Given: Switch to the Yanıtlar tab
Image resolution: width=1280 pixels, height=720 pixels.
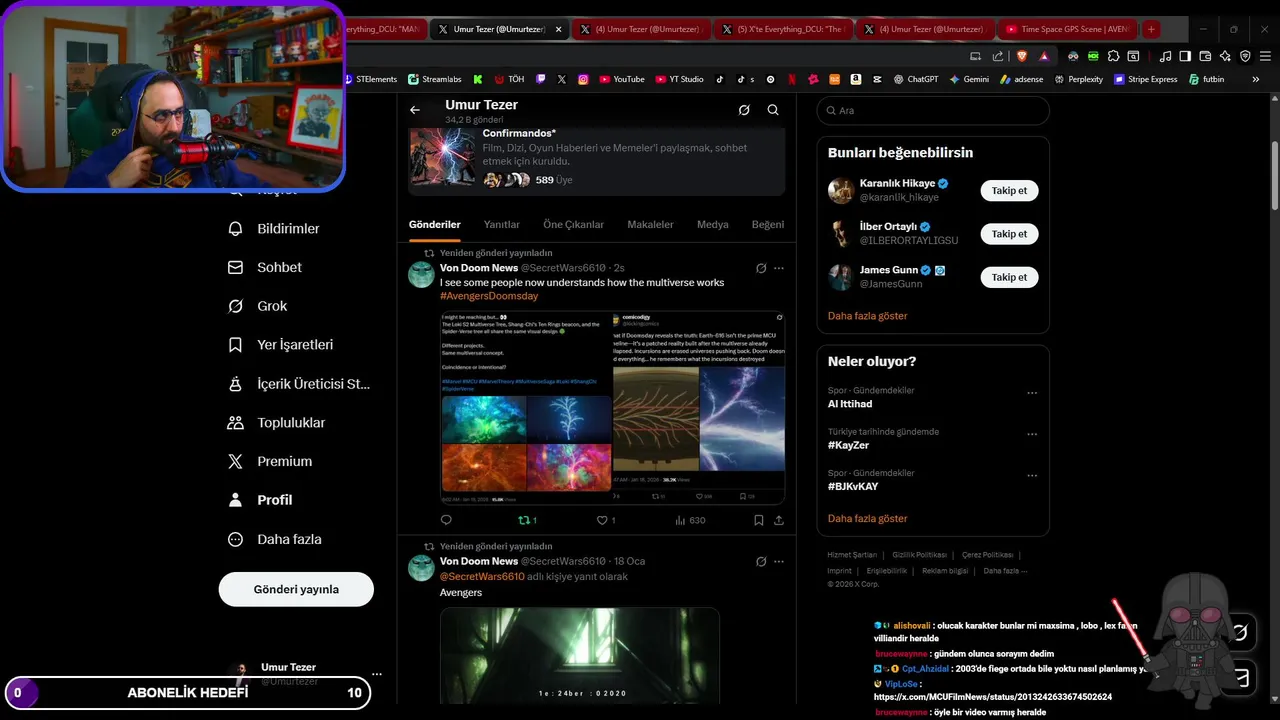Looking at the screenshot, I should [502, 225].
